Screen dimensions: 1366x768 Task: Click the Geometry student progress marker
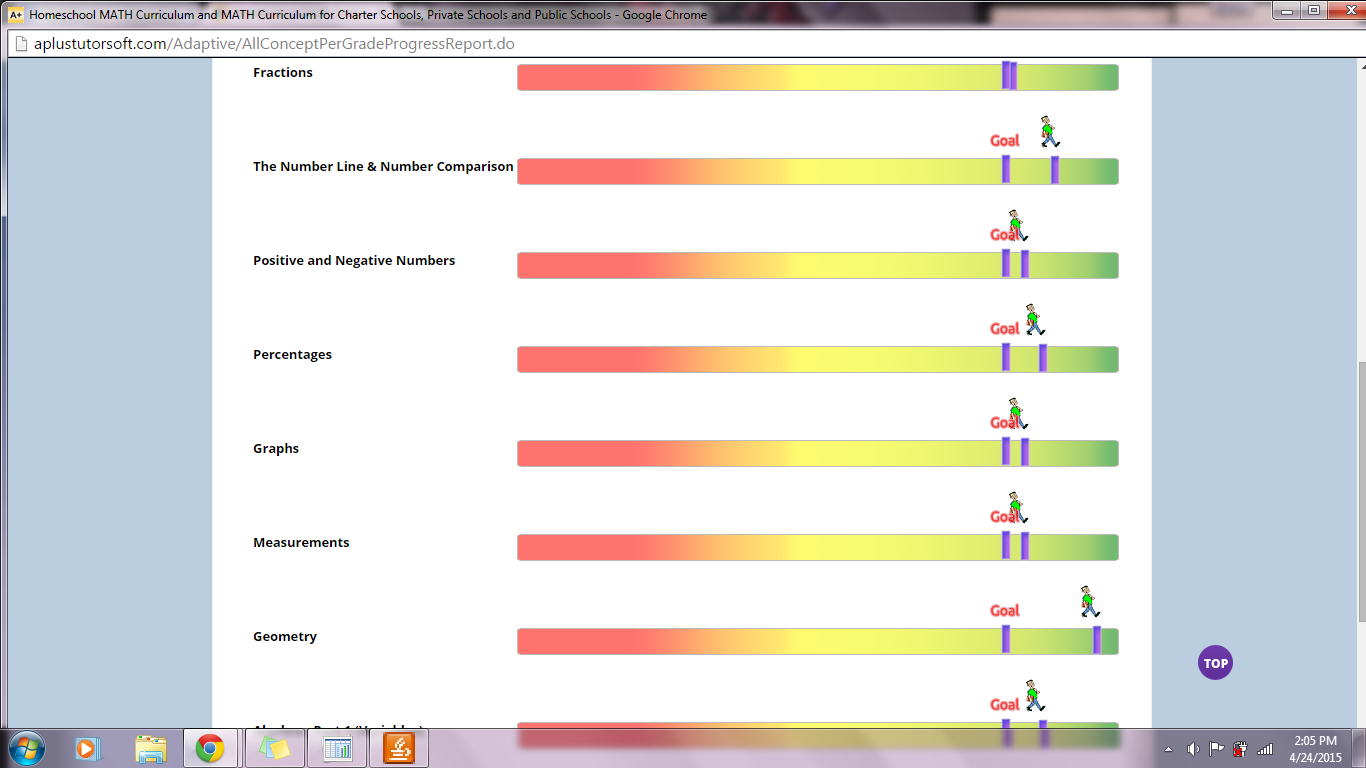(1097, 640)
